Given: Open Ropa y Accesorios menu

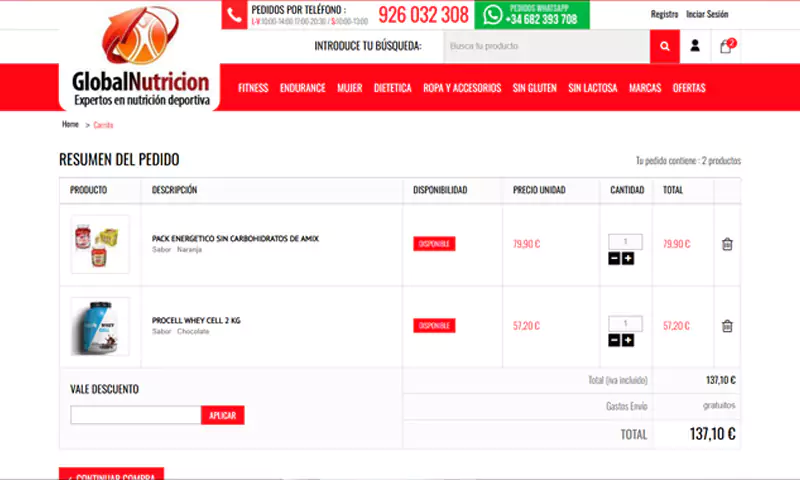Looking at the screenshot, I should click(x=462, y=88).
